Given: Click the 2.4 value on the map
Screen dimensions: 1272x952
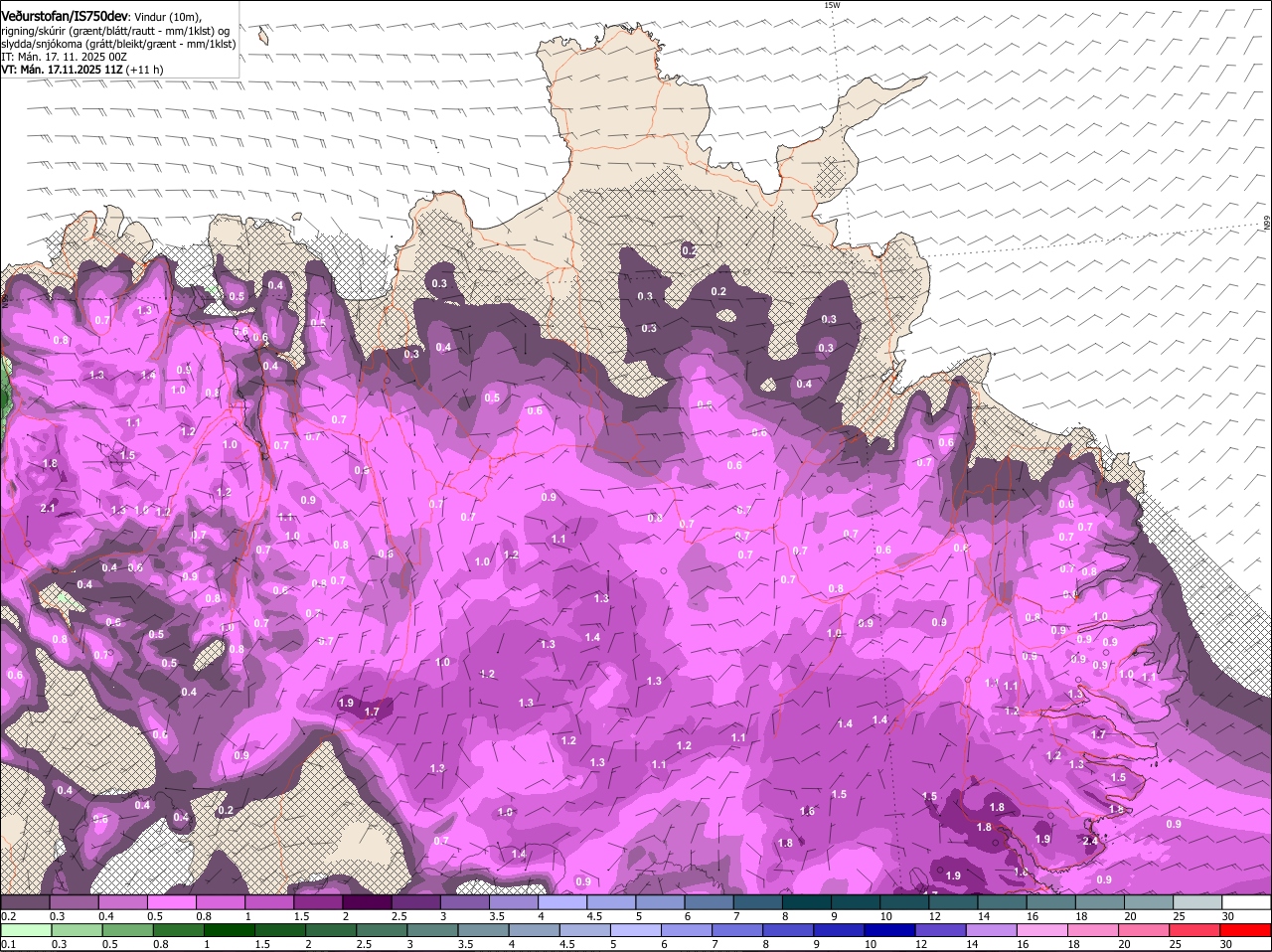Looking at the screenshot, I should 1089,841.
